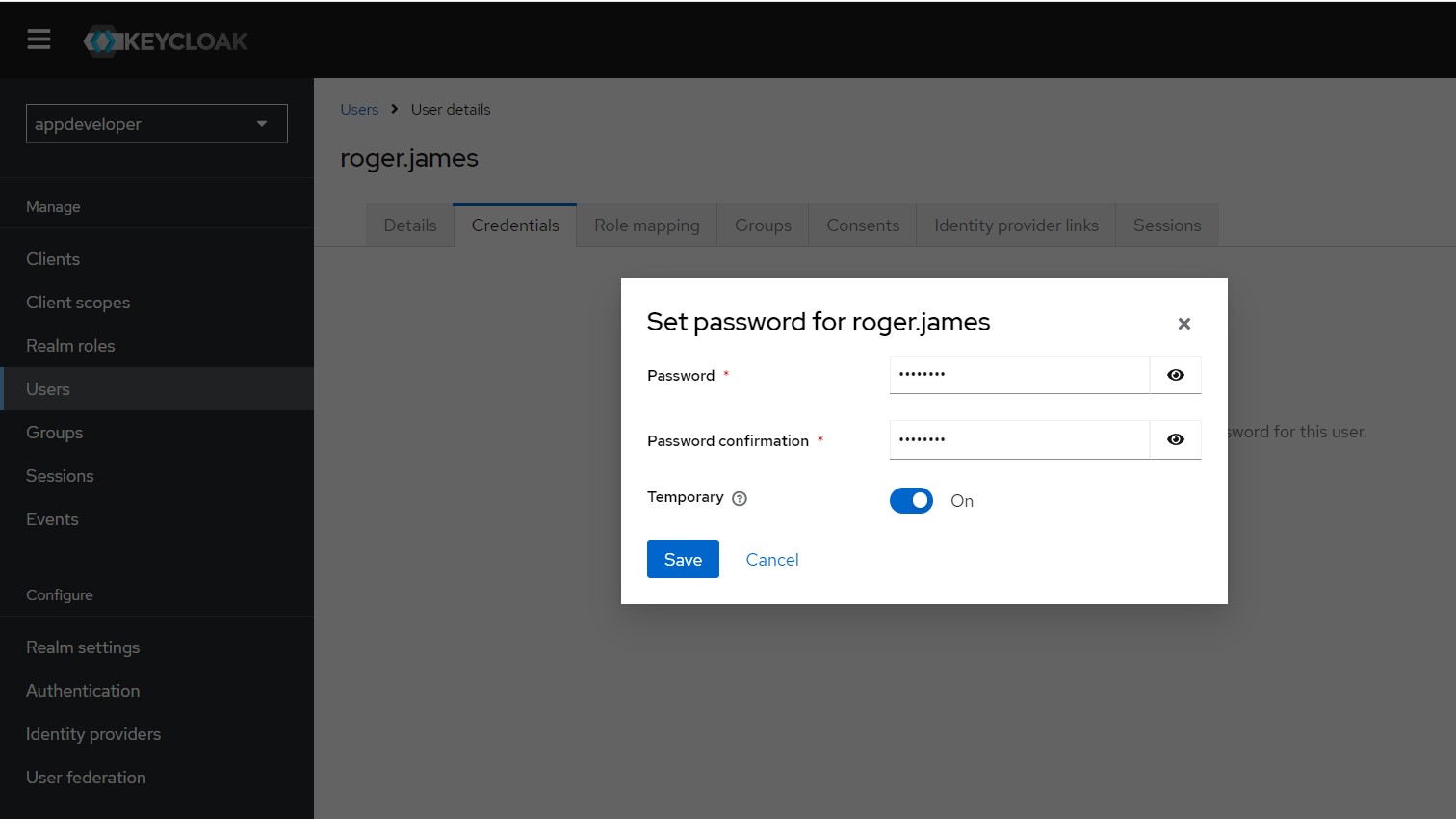Navigate to Groups in the sidebar

(157, 433)
